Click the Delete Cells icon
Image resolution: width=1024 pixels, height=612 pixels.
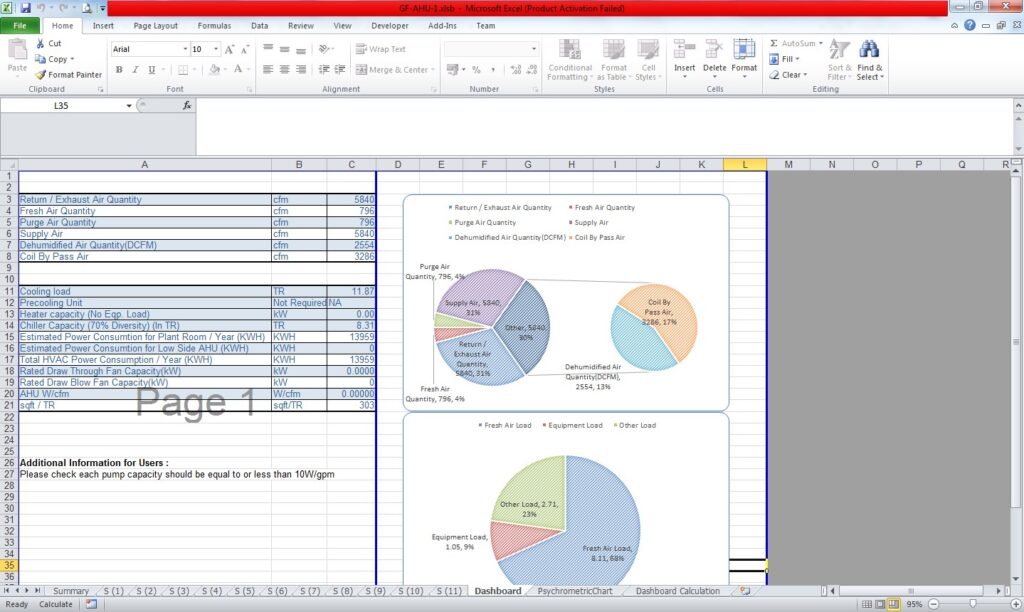[714, 51]
